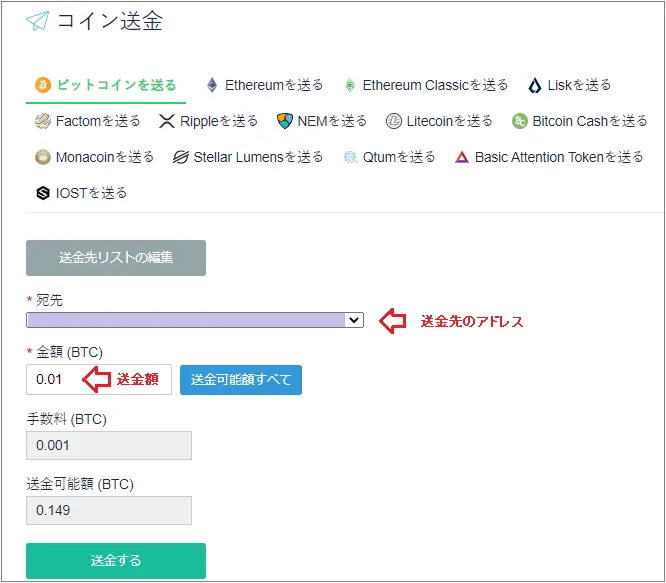Image resolution: width=666 pixels, height=583 pixels.
Task: Click the Ripple X icon
Action: click(x=167, y=121)
